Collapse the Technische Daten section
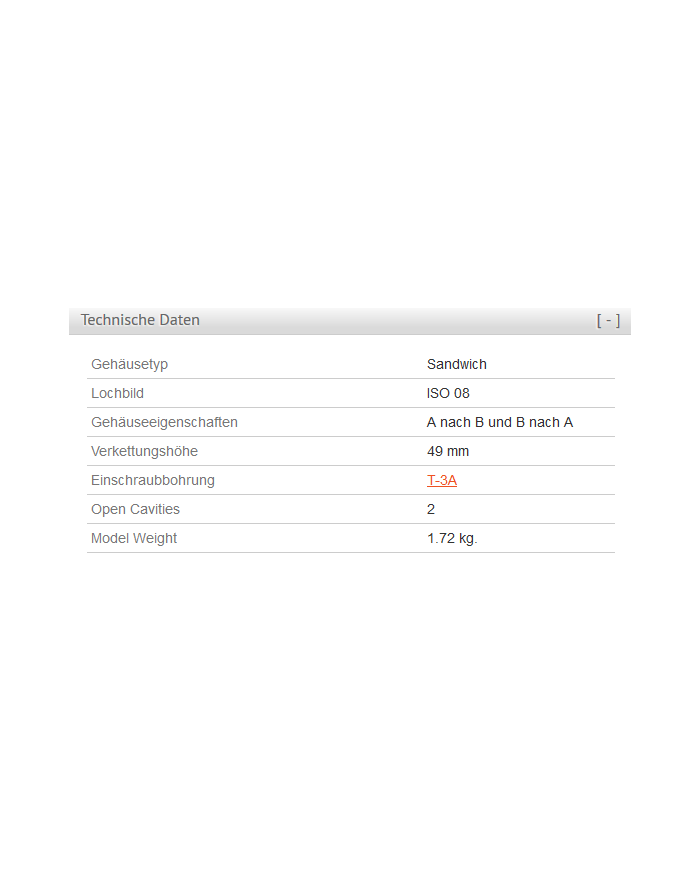Screen dimensions: 700x869 click(x=608, y=320)
